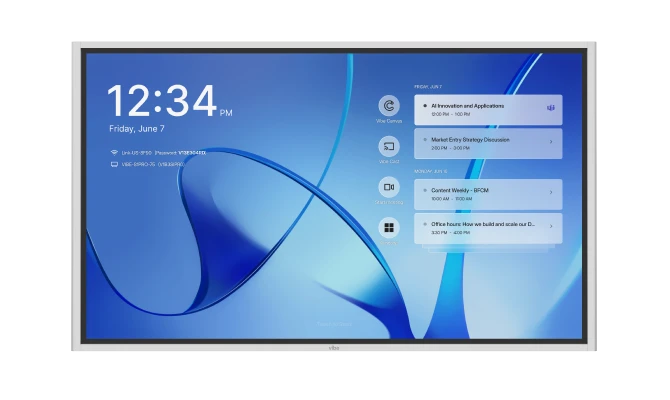
Task: Open the Vibe Canvas app icon
Action: pos(388,106)
